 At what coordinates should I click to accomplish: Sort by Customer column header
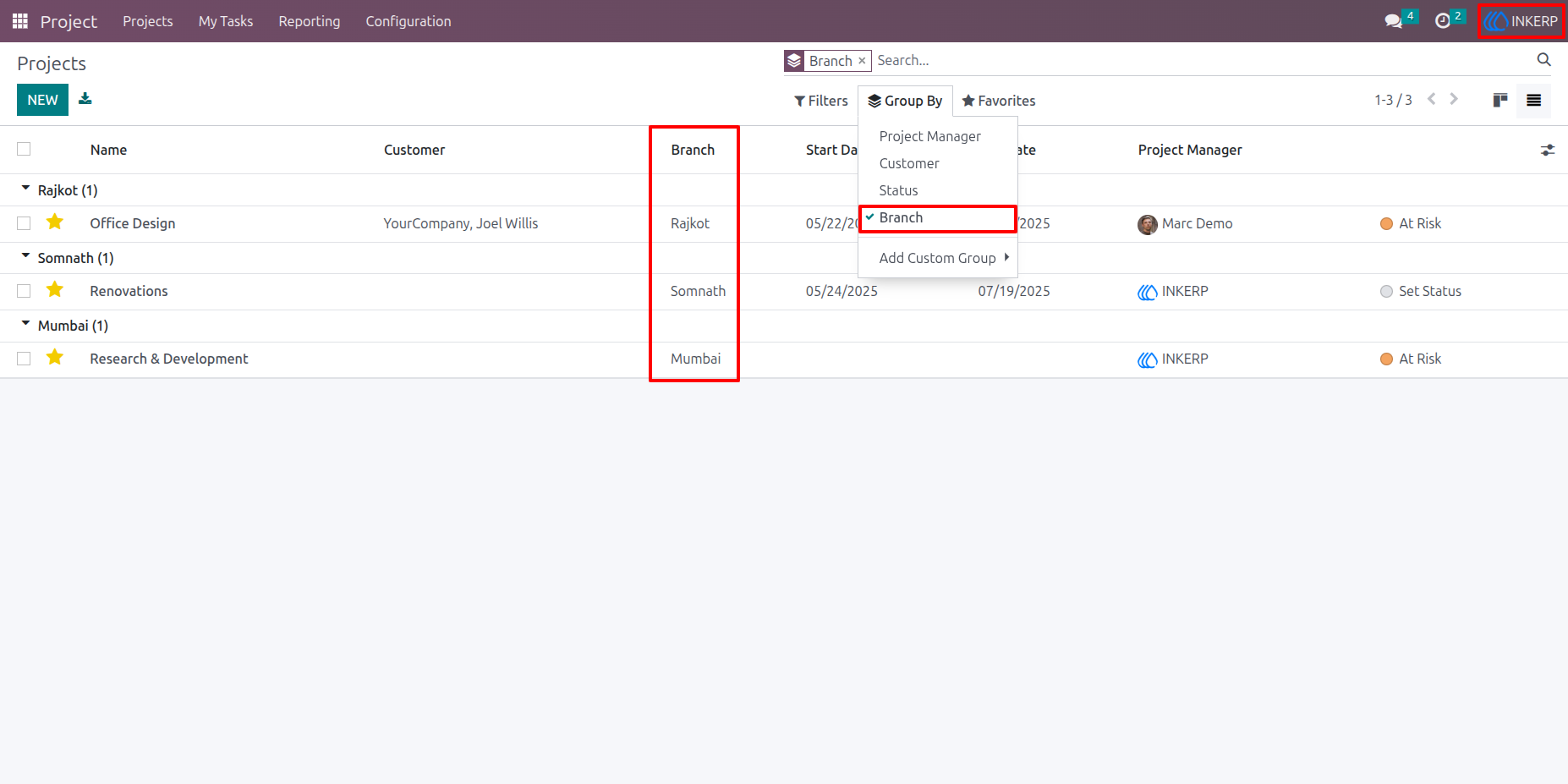414,150
